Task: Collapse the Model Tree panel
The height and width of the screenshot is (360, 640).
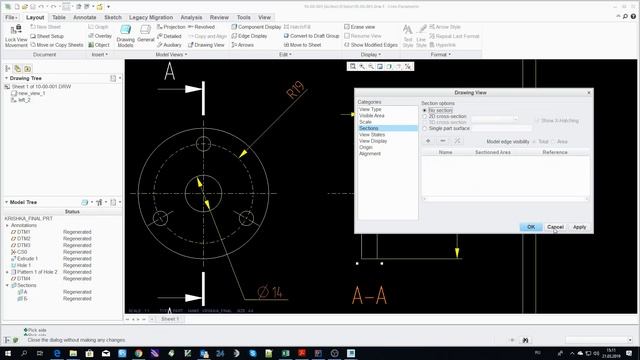Action: tap(6, 202)
